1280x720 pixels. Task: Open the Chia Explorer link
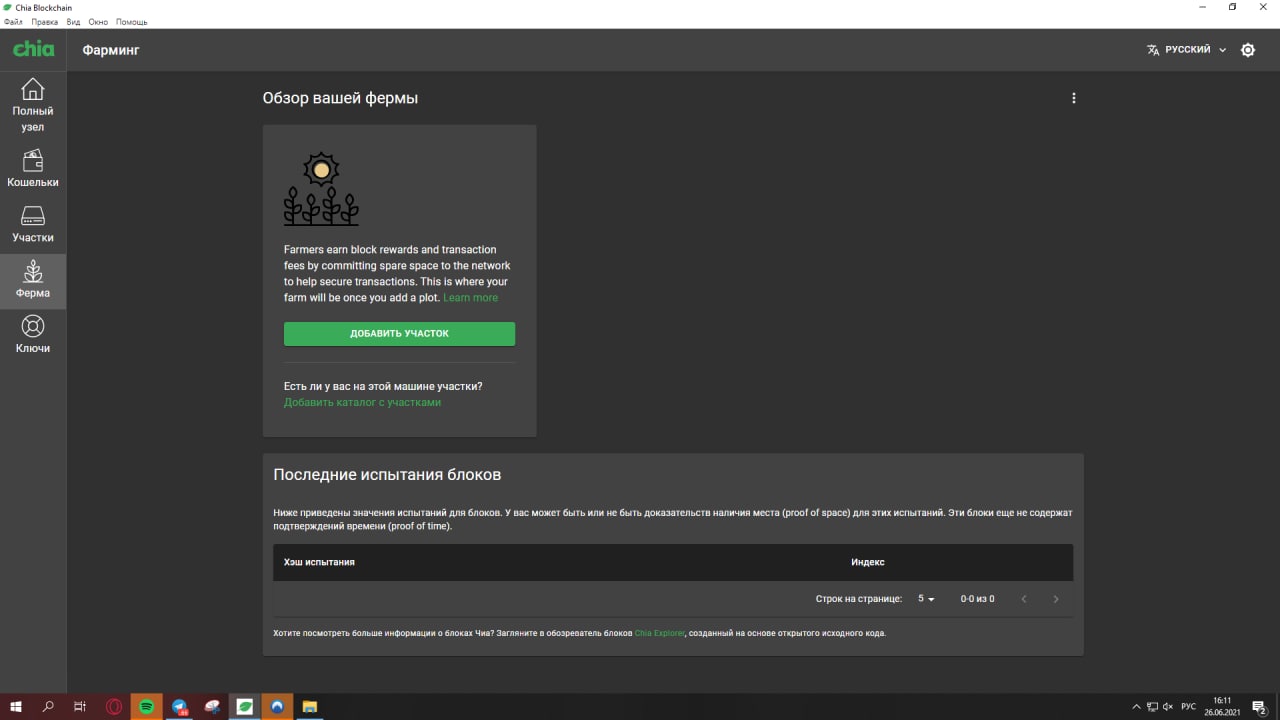pos(660,633)
